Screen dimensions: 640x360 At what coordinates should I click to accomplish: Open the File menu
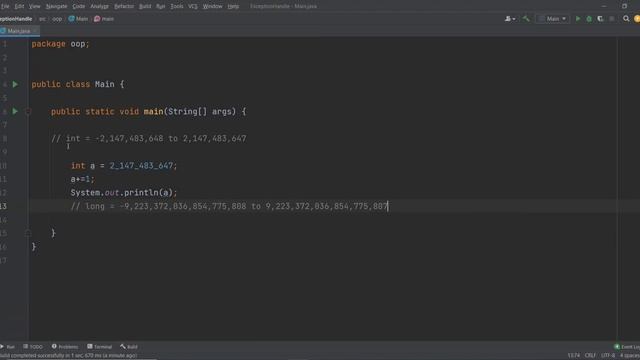(4, 6)
